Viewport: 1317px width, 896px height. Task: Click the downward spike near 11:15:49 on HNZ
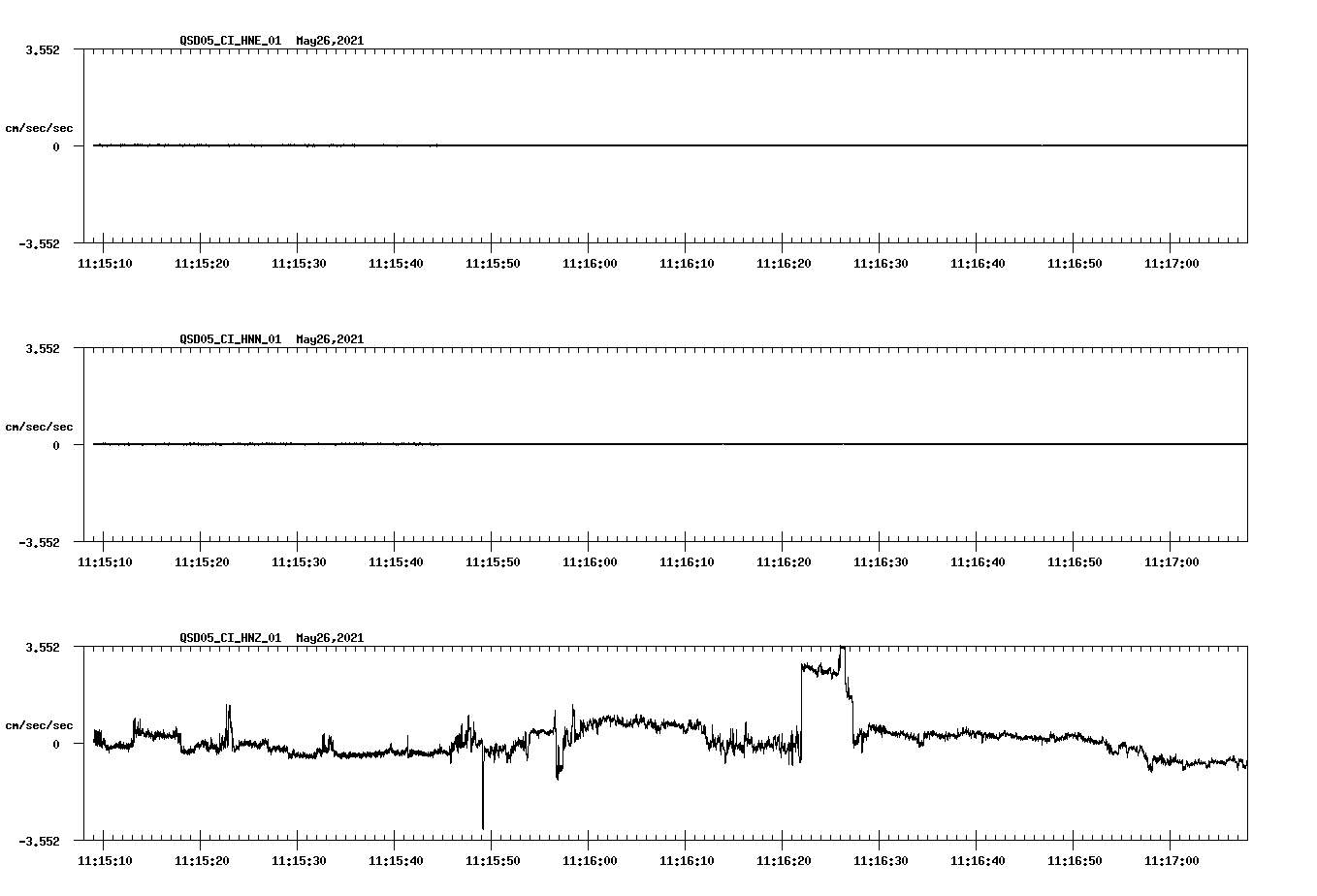pos(483,795)
